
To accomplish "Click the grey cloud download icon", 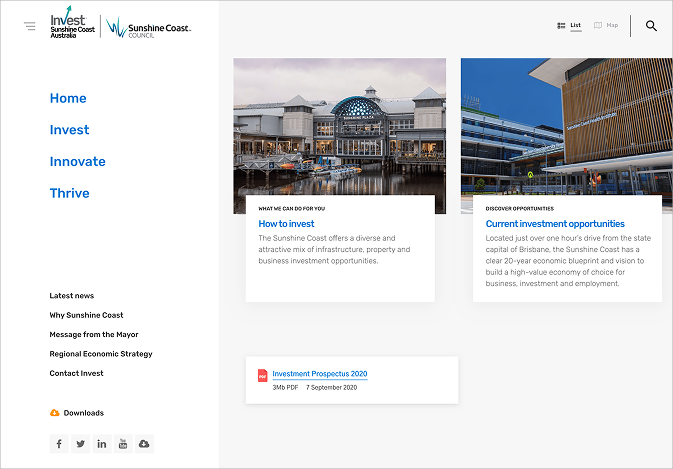I will (x=144, y=444).
